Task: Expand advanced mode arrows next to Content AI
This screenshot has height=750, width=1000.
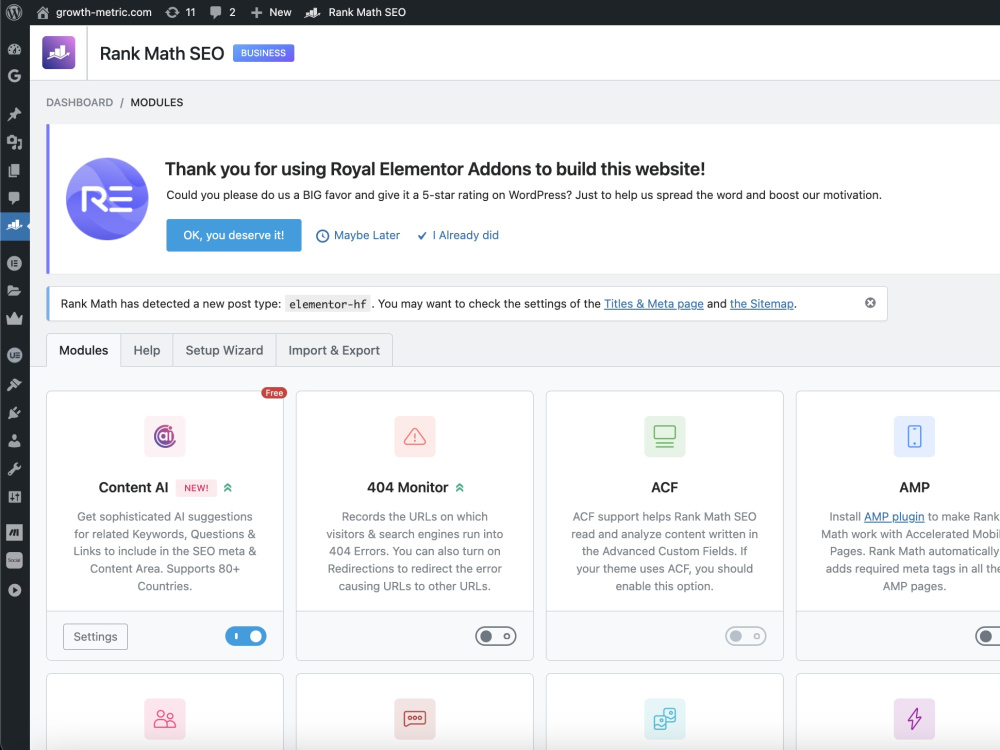Action: pos(228,488)
